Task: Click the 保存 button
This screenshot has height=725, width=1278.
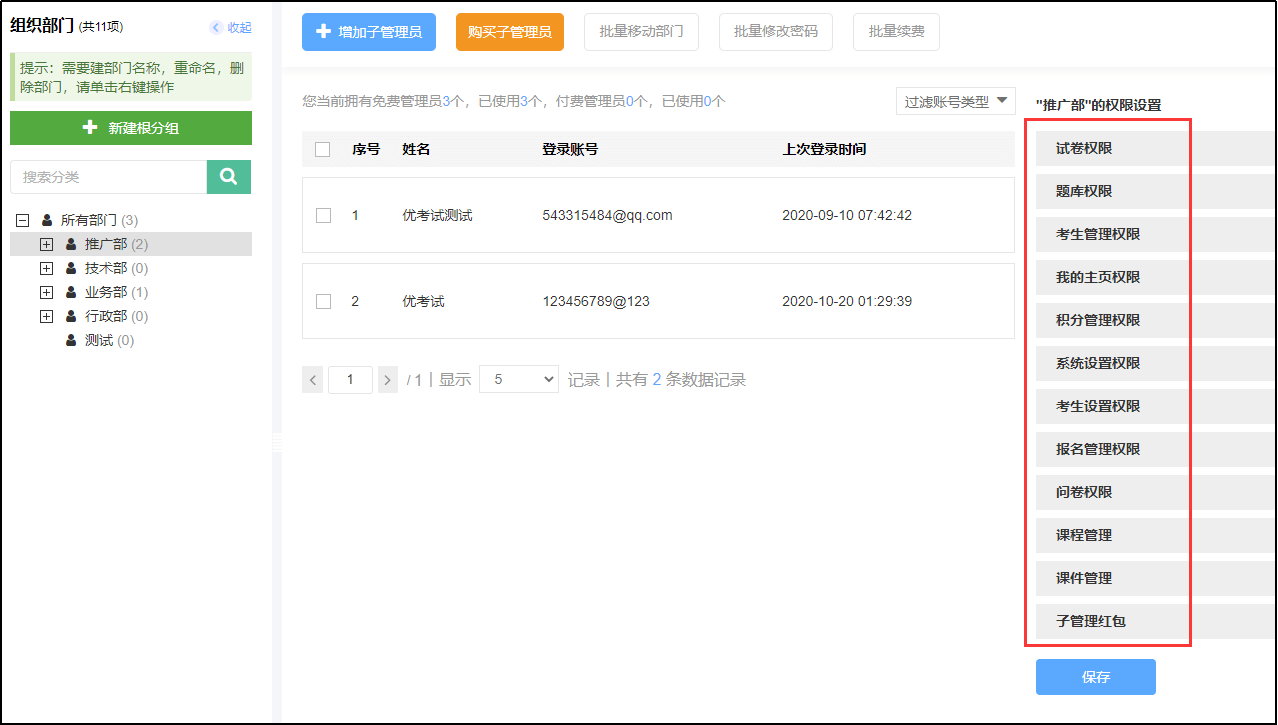Action: (x=1096, y=677)
